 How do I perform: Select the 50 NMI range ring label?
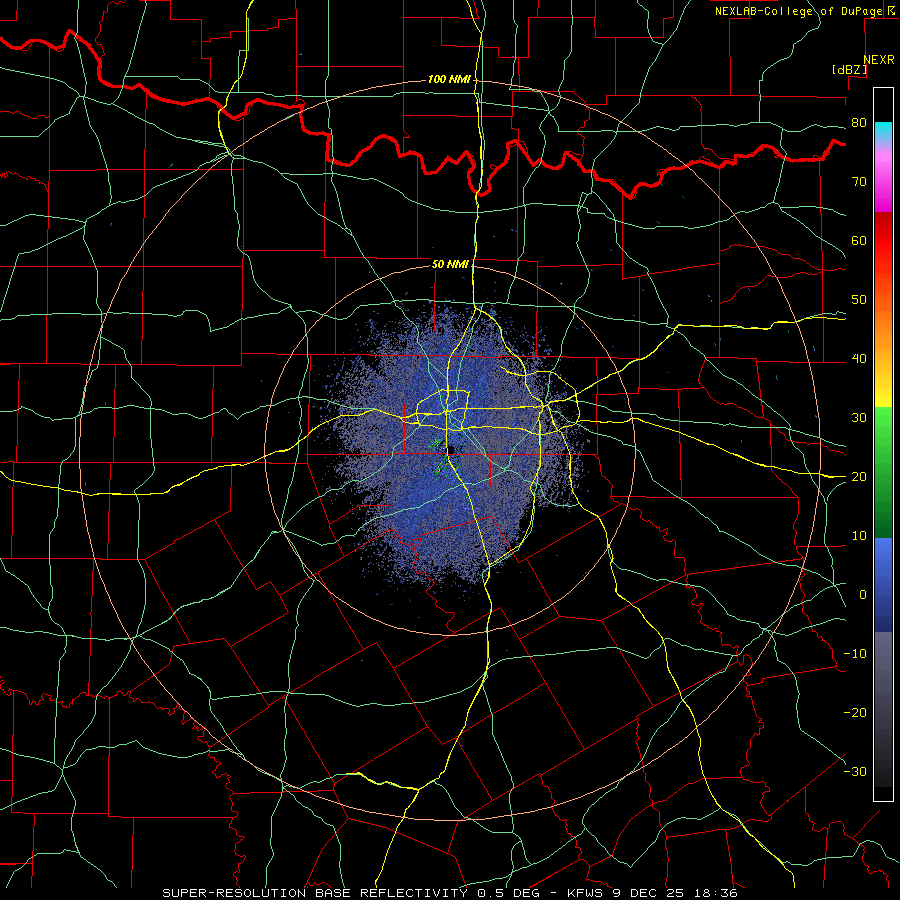pos(450,264)
